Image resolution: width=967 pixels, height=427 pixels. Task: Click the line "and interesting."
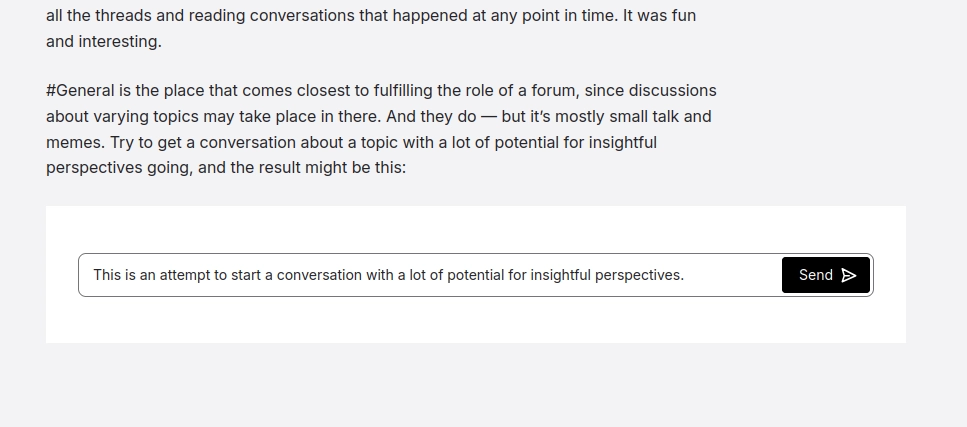coord(103,42)
